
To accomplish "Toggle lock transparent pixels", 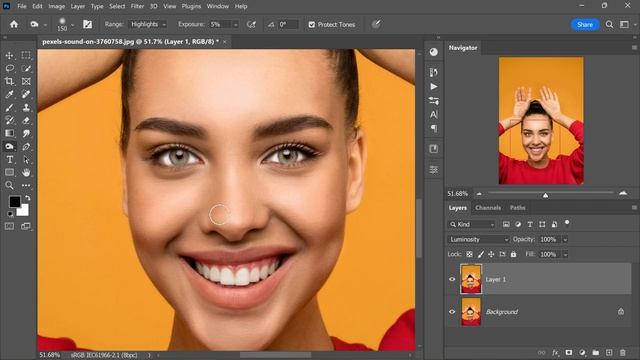I will pos(469,254).
